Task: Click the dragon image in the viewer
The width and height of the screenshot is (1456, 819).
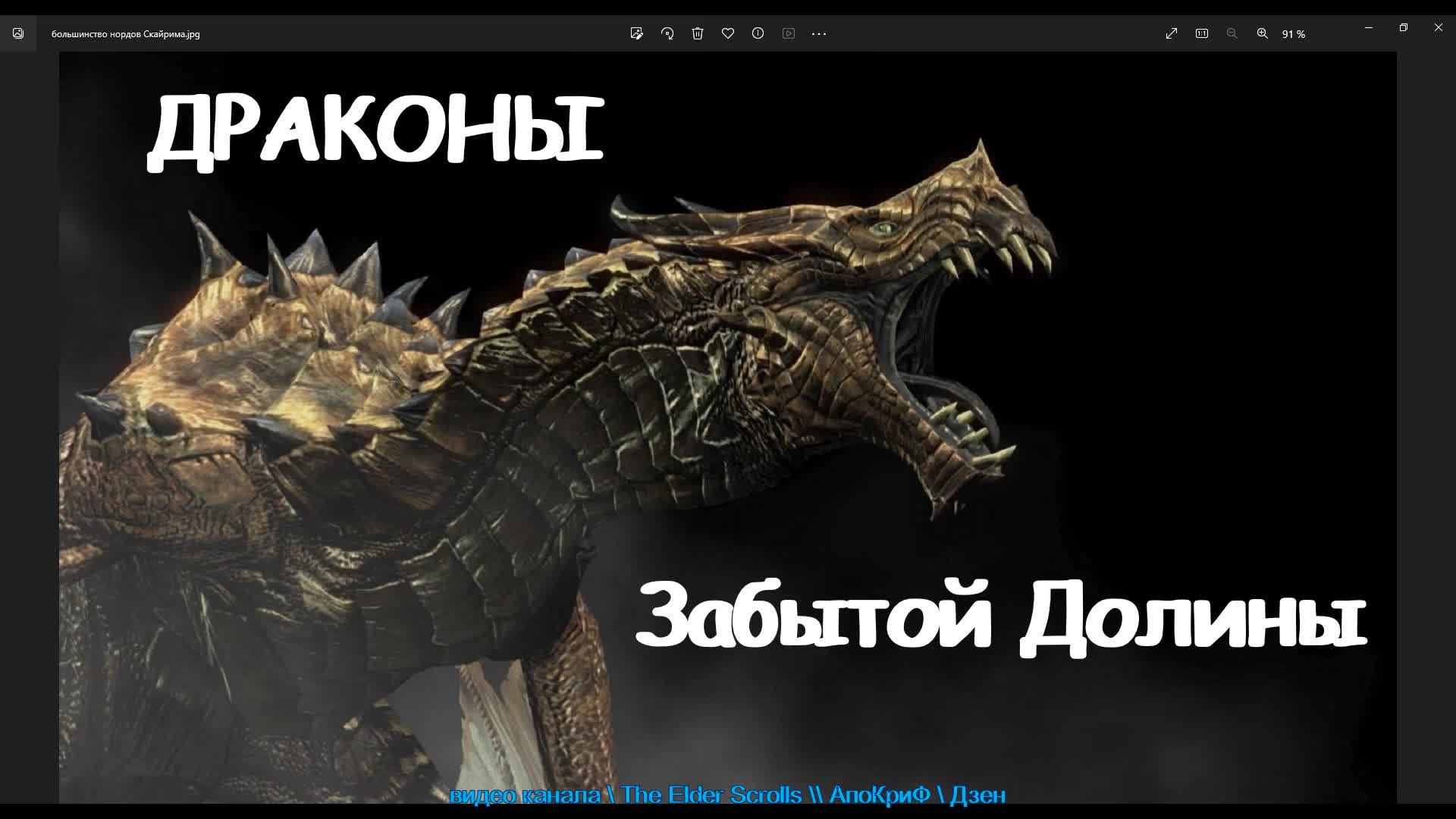Action: (x=728, y=427)
